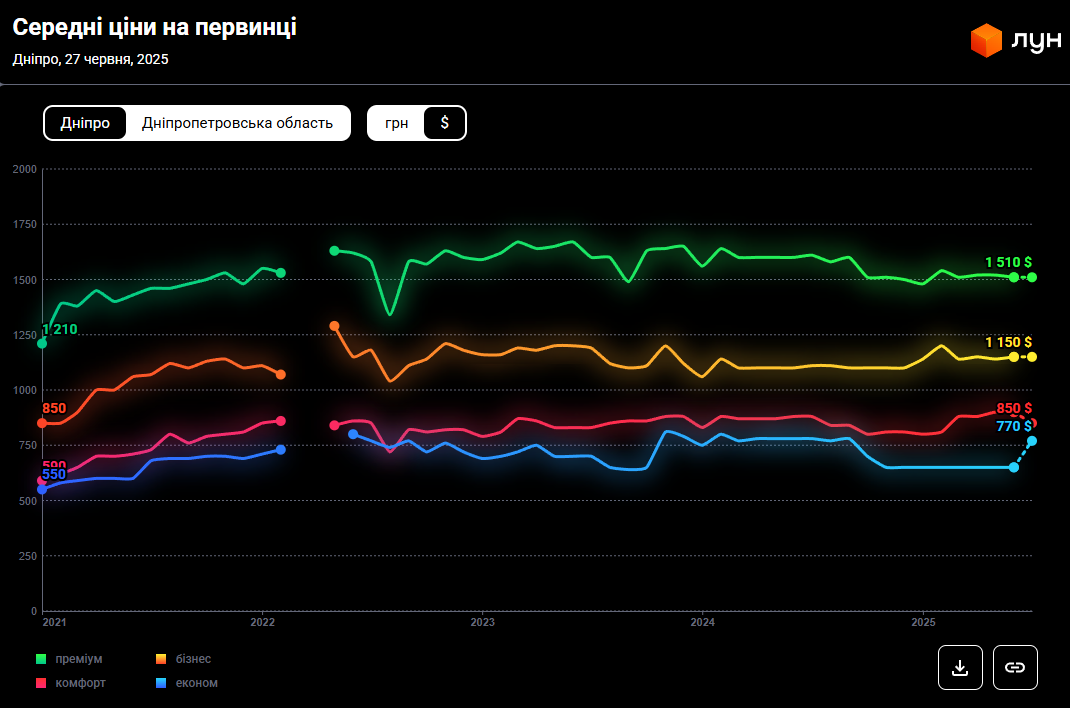Switch currency to грн

(397, 123)
